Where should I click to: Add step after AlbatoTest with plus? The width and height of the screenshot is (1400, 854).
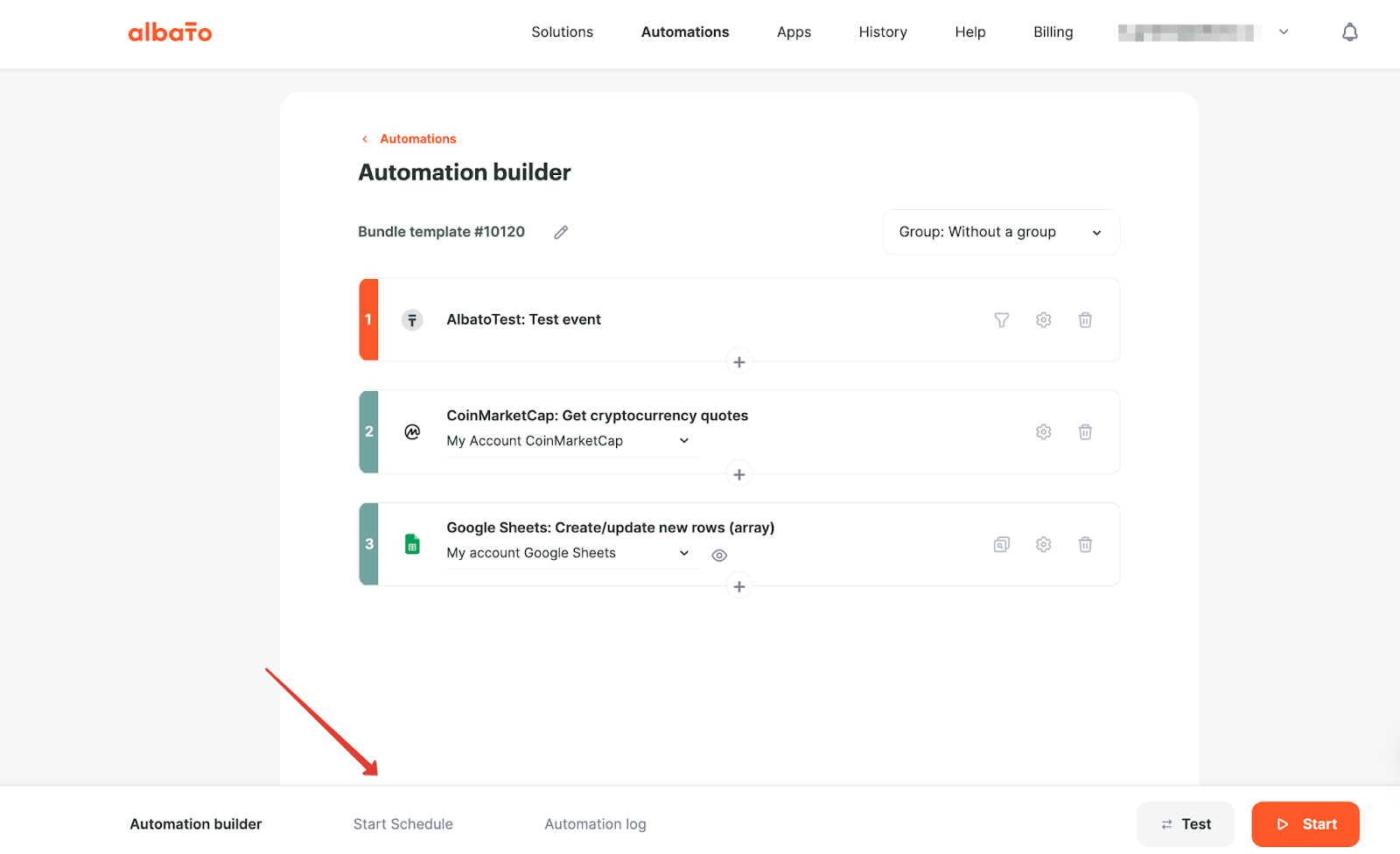pos(739,362)
